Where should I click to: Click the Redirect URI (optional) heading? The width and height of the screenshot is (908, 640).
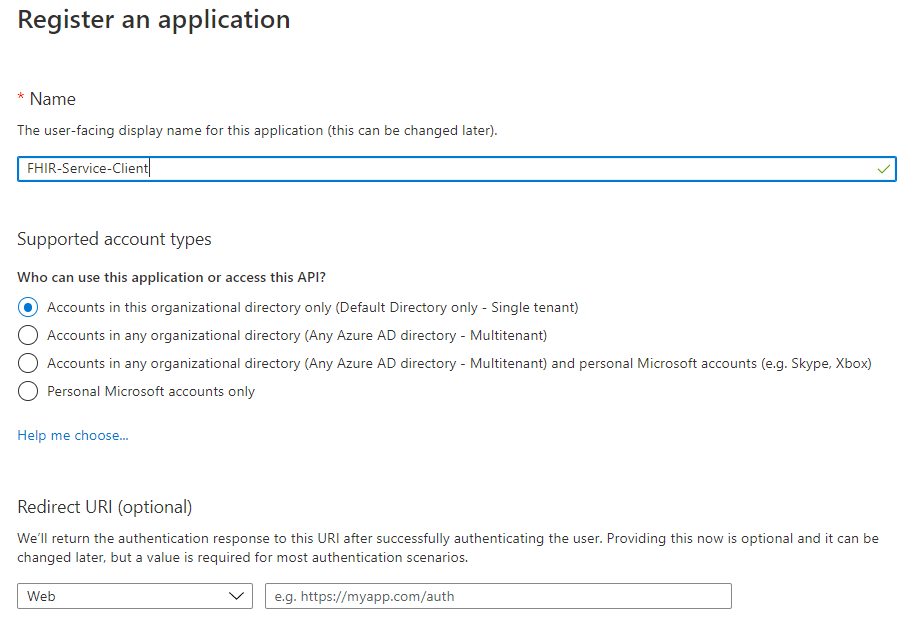coord(105,507)
